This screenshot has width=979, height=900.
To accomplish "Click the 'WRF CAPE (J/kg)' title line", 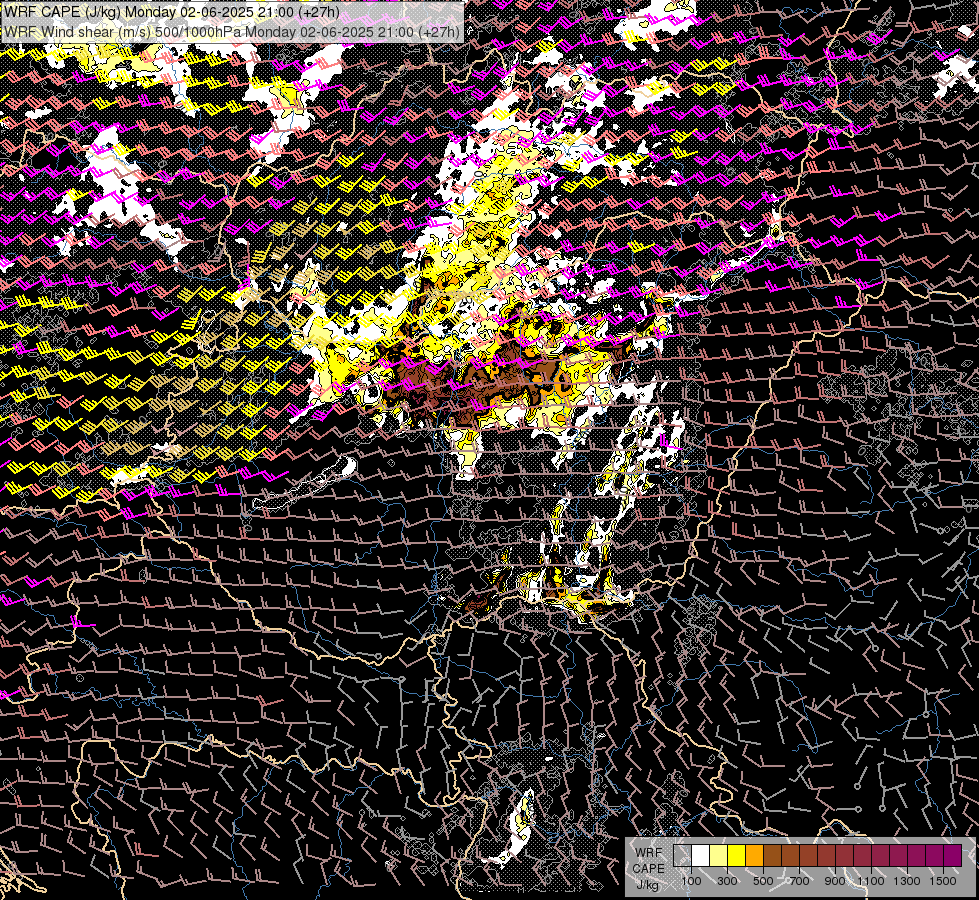I will [172, 12].
